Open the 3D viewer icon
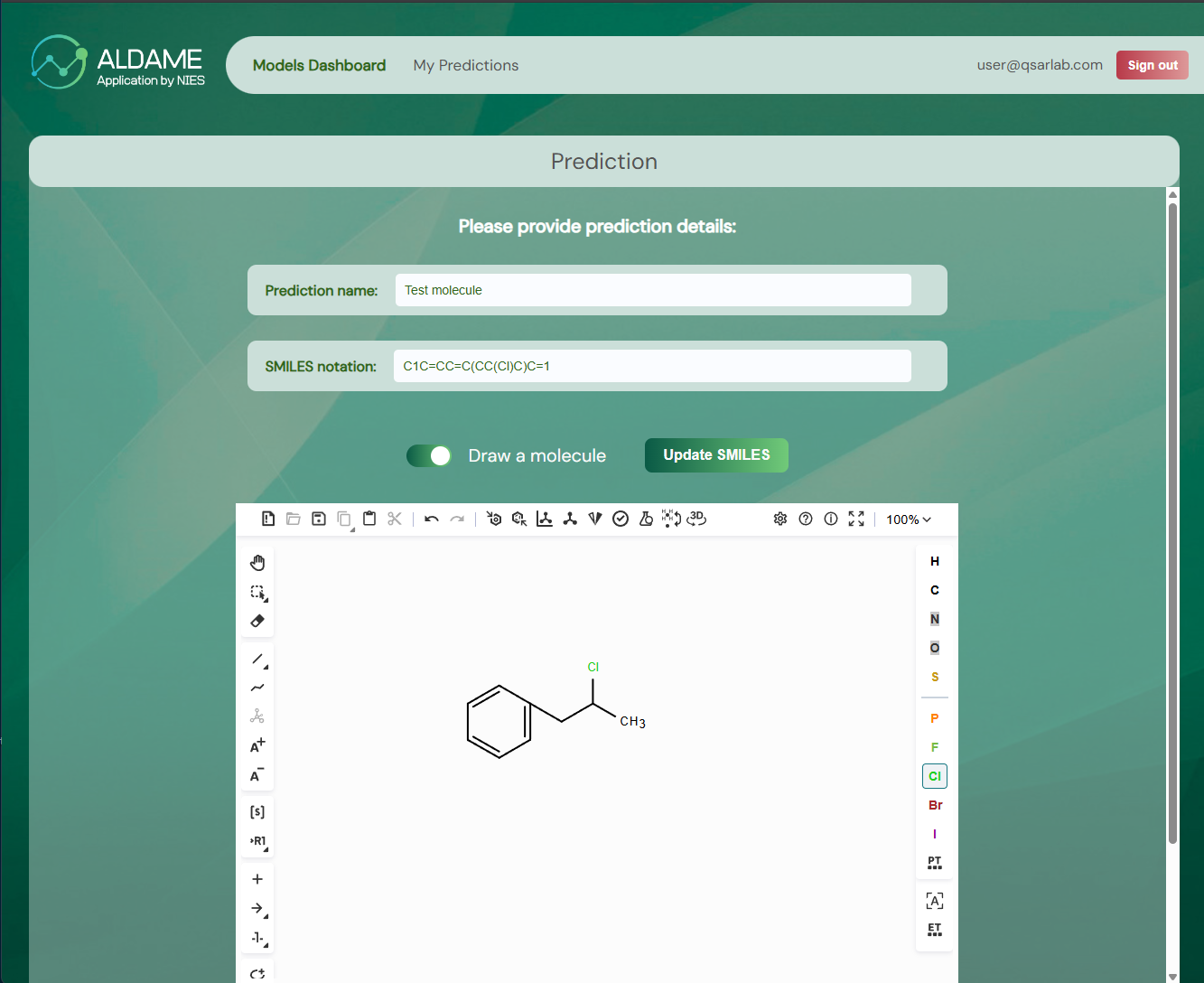 pyautogui.click(x=696, y=519)
